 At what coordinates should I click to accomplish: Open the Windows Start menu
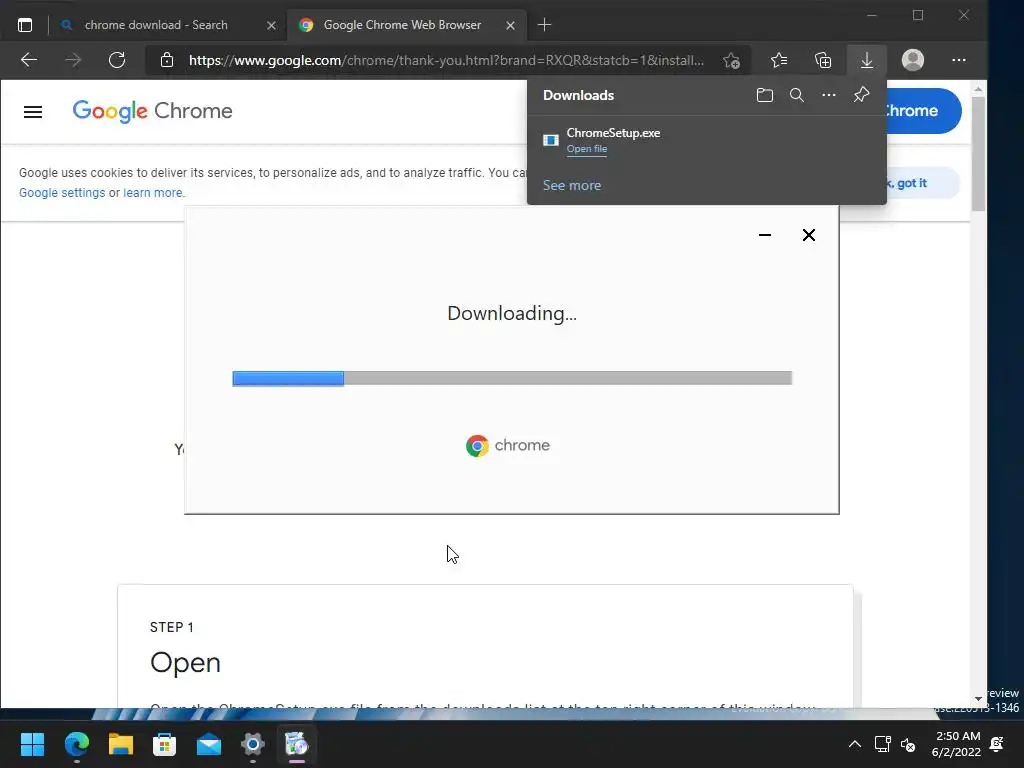coord(32,744)
